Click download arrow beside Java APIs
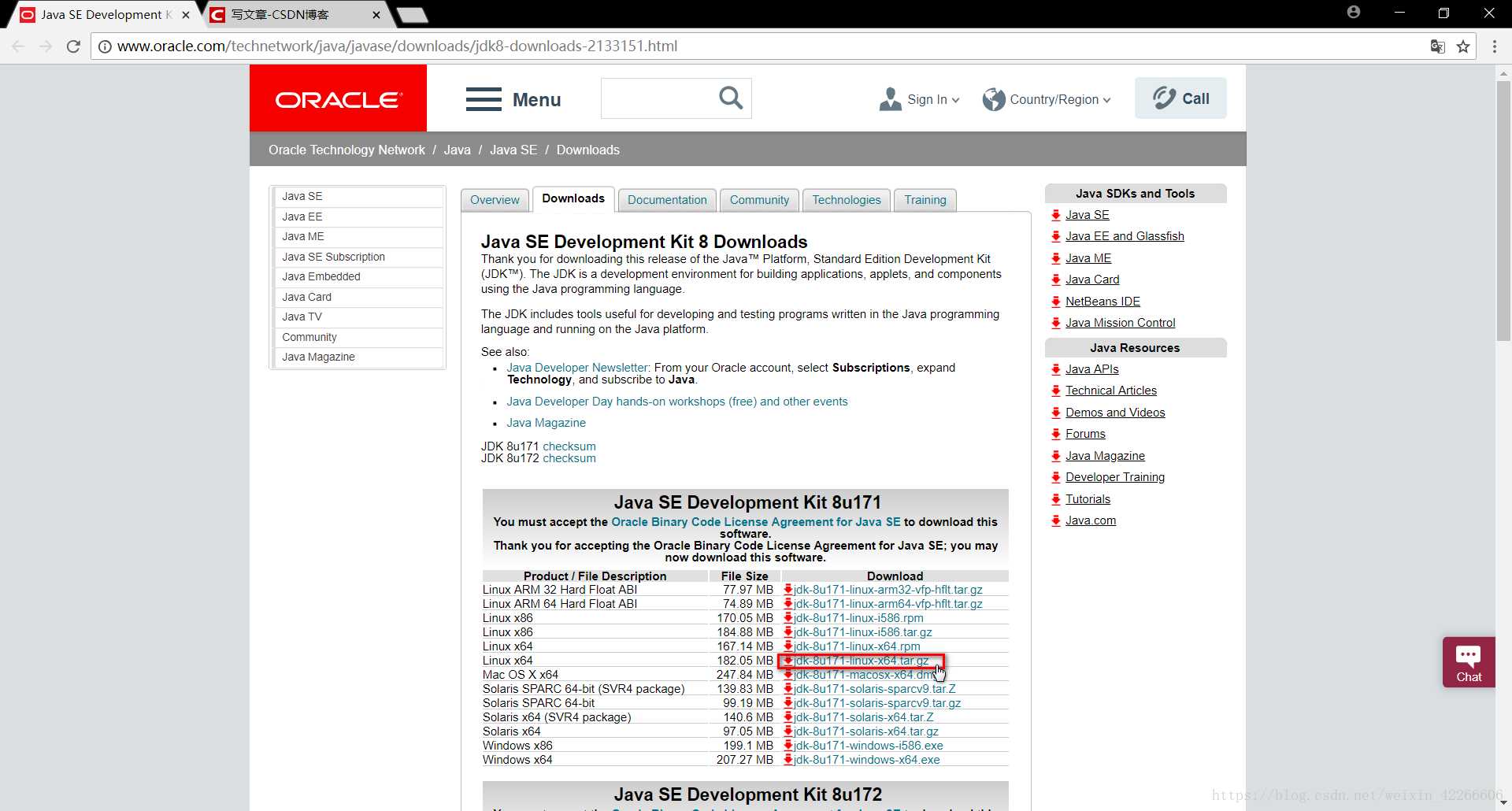 click(x=1056, y=369)
